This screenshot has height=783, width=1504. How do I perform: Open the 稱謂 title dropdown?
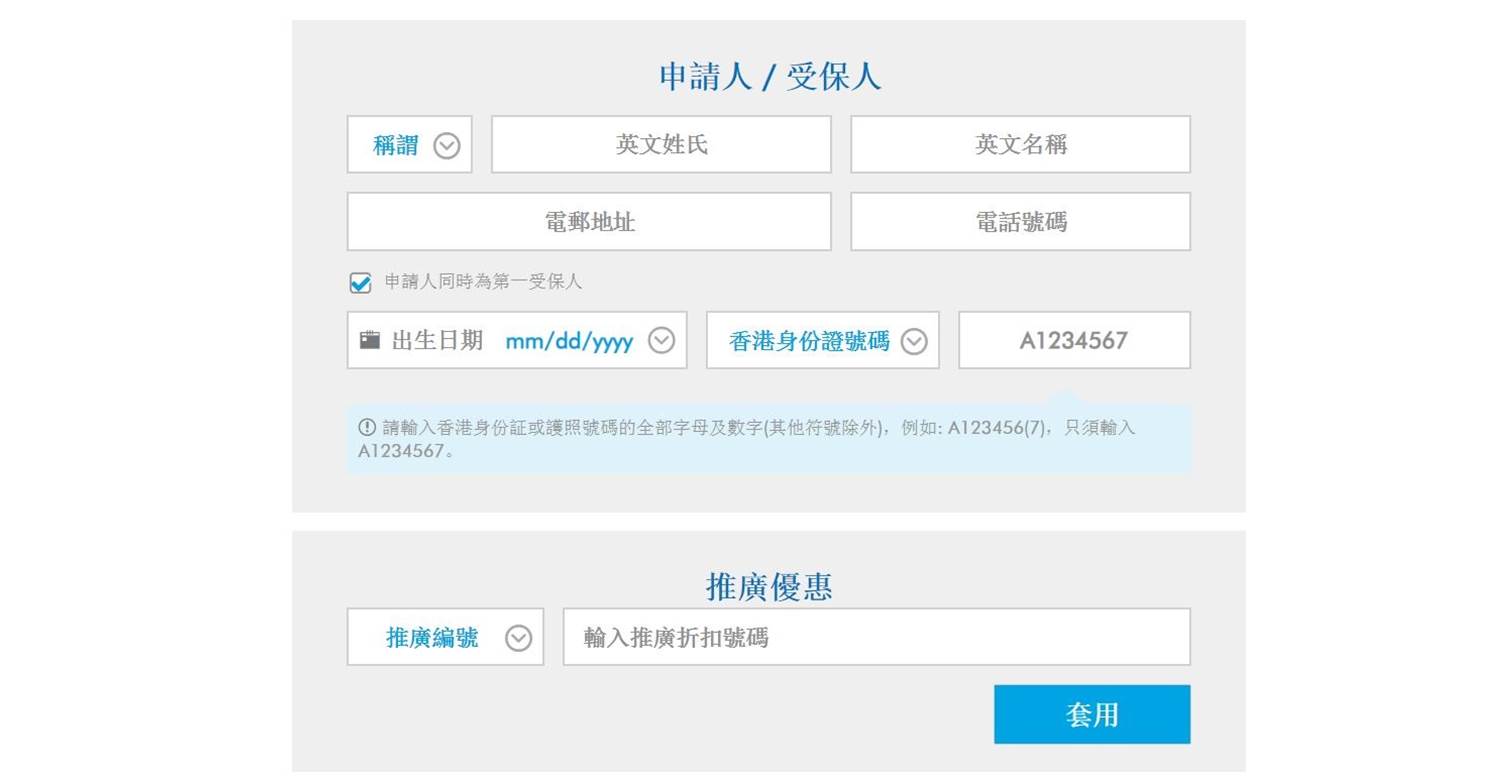[409, 145]
